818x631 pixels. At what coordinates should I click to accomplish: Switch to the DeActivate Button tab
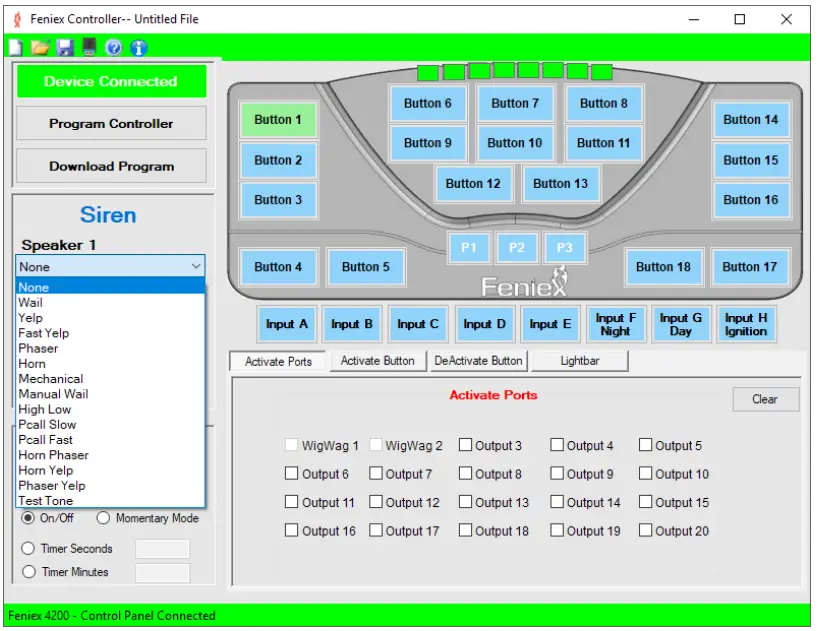pyautogui.click(x=478, y=361)
